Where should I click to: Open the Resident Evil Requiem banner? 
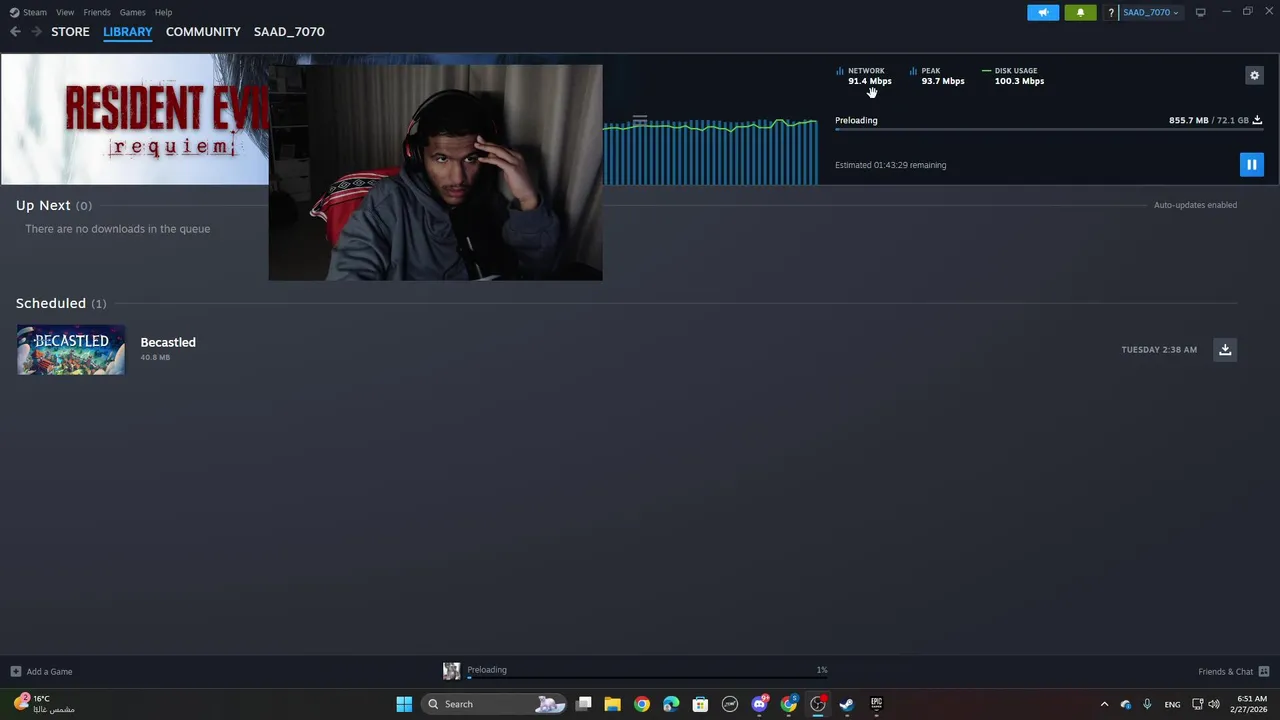(x=135, y=120)
